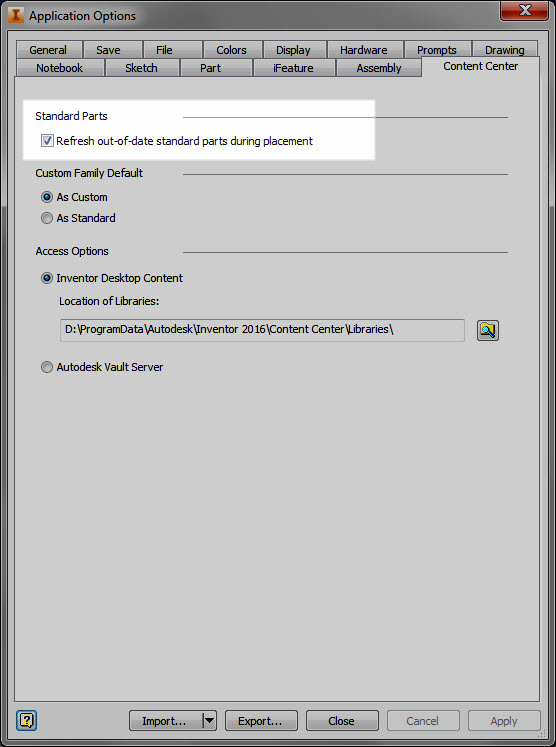Click the Inventor application icon in title bar

[x=16, y=15]
